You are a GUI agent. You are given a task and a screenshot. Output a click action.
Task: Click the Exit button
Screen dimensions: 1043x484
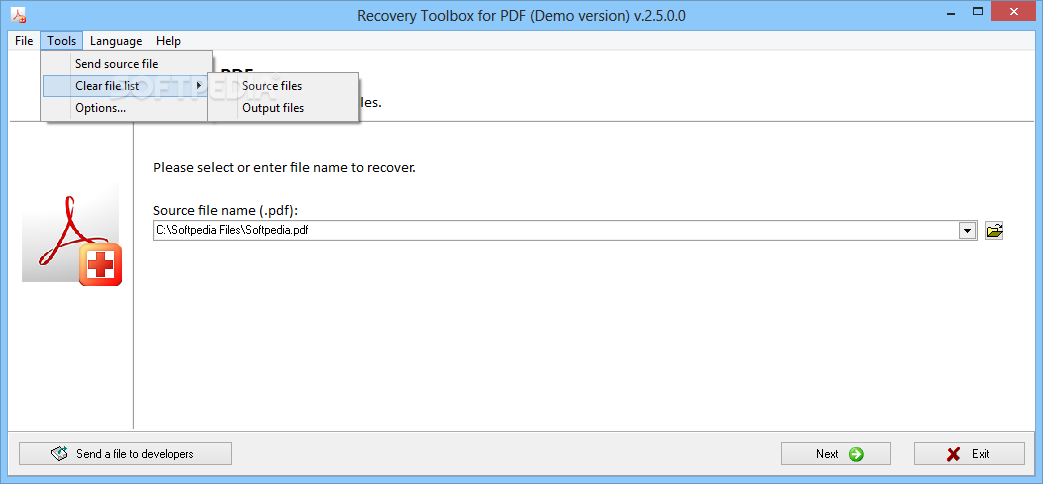(969, 453)
